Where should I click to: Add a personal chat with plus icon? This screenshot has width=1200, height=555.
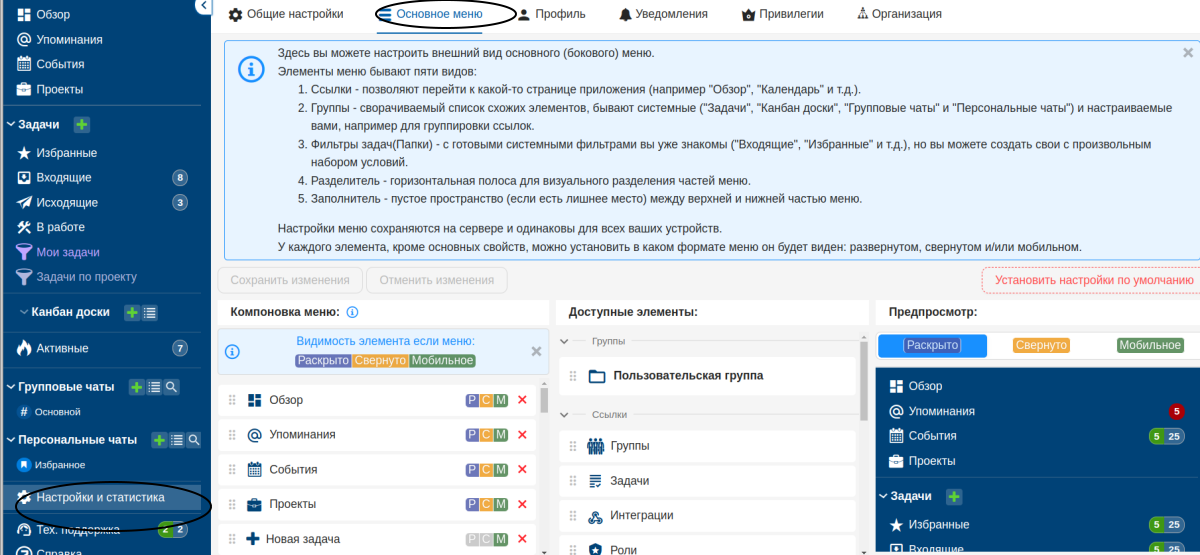[159, 440]
